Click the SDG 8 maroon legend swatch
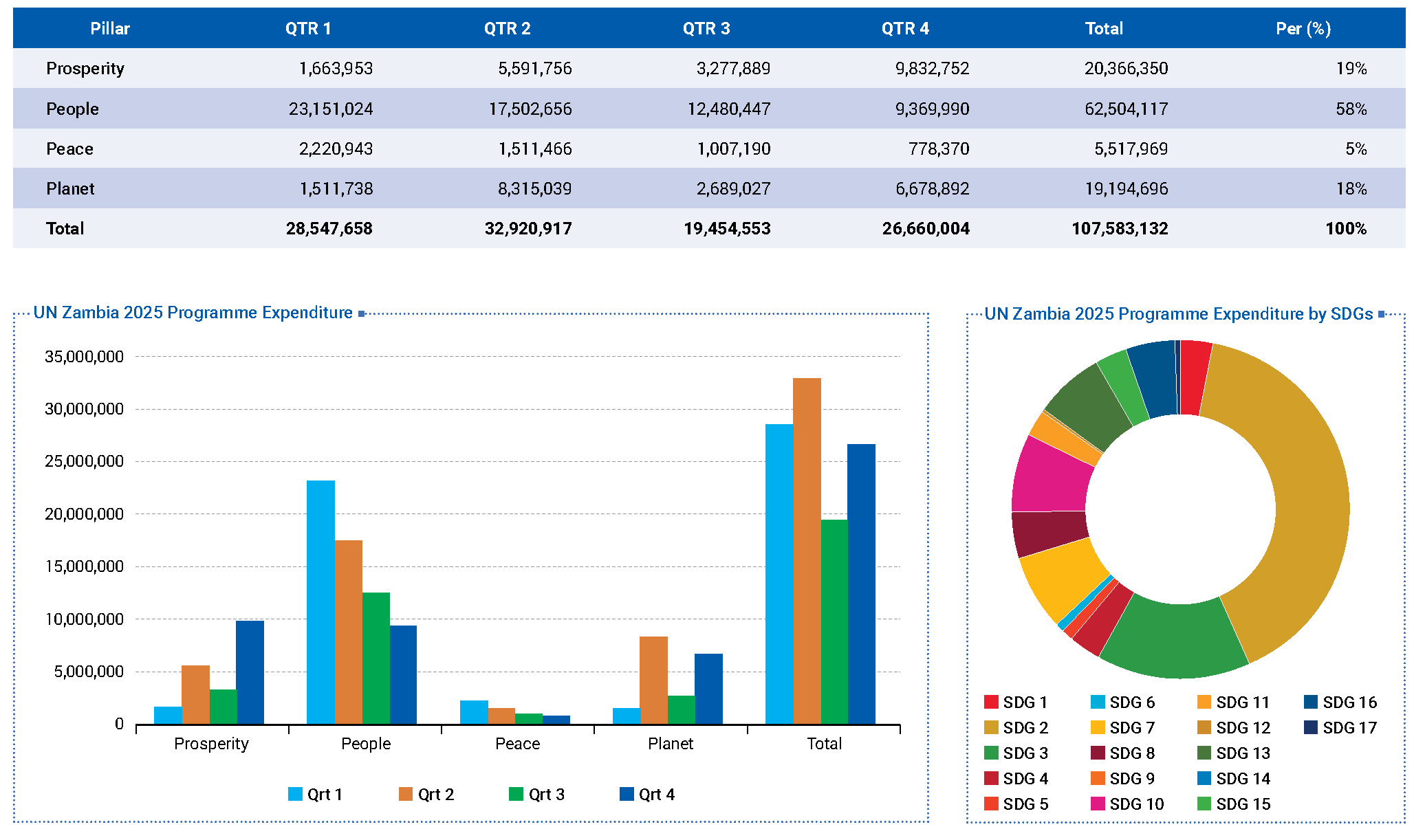 pyautogui.click(x=1098, y=753)
